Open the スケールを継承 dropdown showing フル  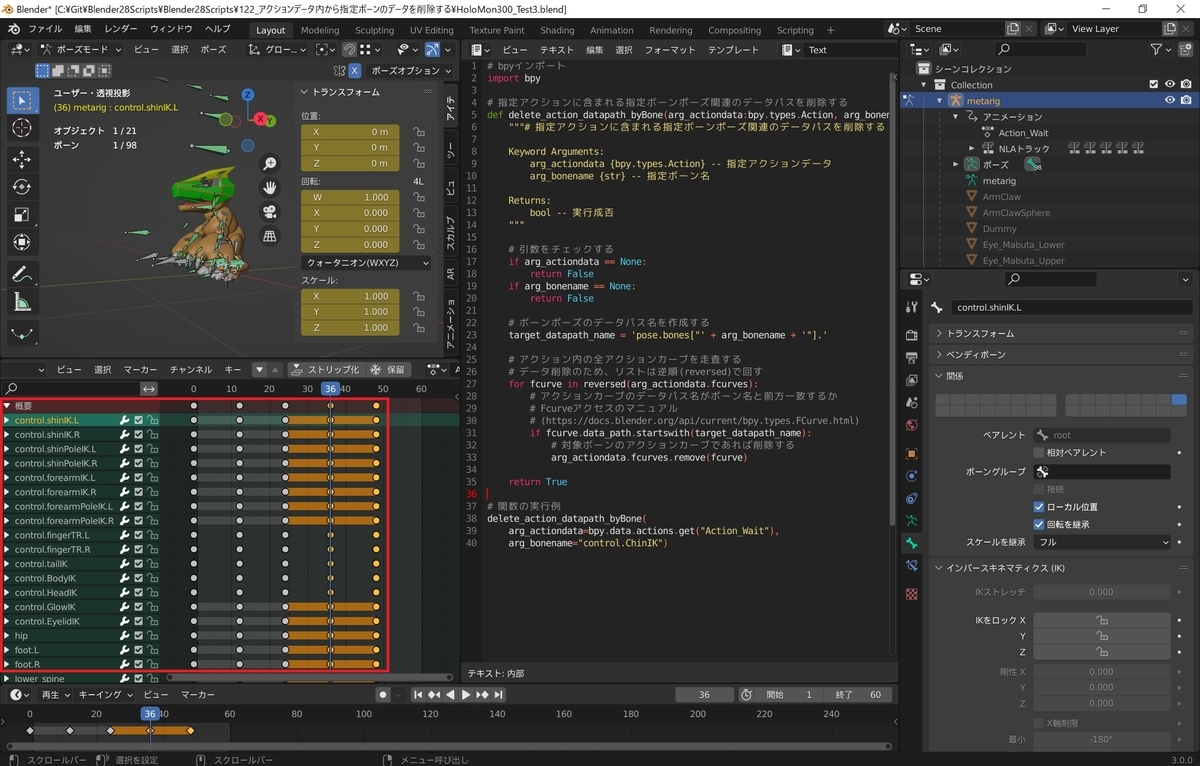(x=1101, y=540)
